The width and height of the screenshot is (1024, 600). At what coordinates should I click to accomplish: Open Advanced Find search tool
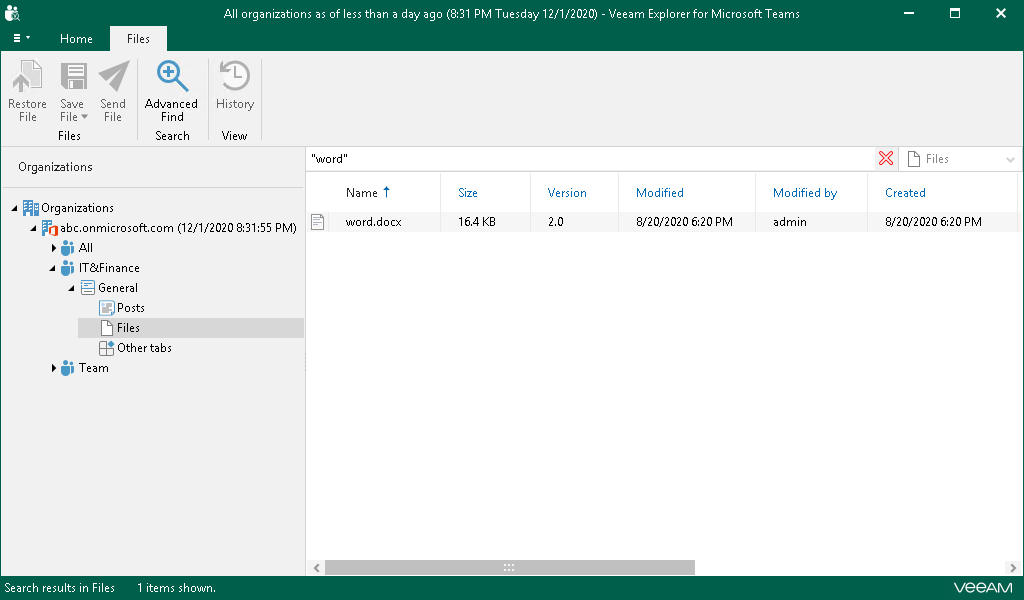click(x=172, y=91)
